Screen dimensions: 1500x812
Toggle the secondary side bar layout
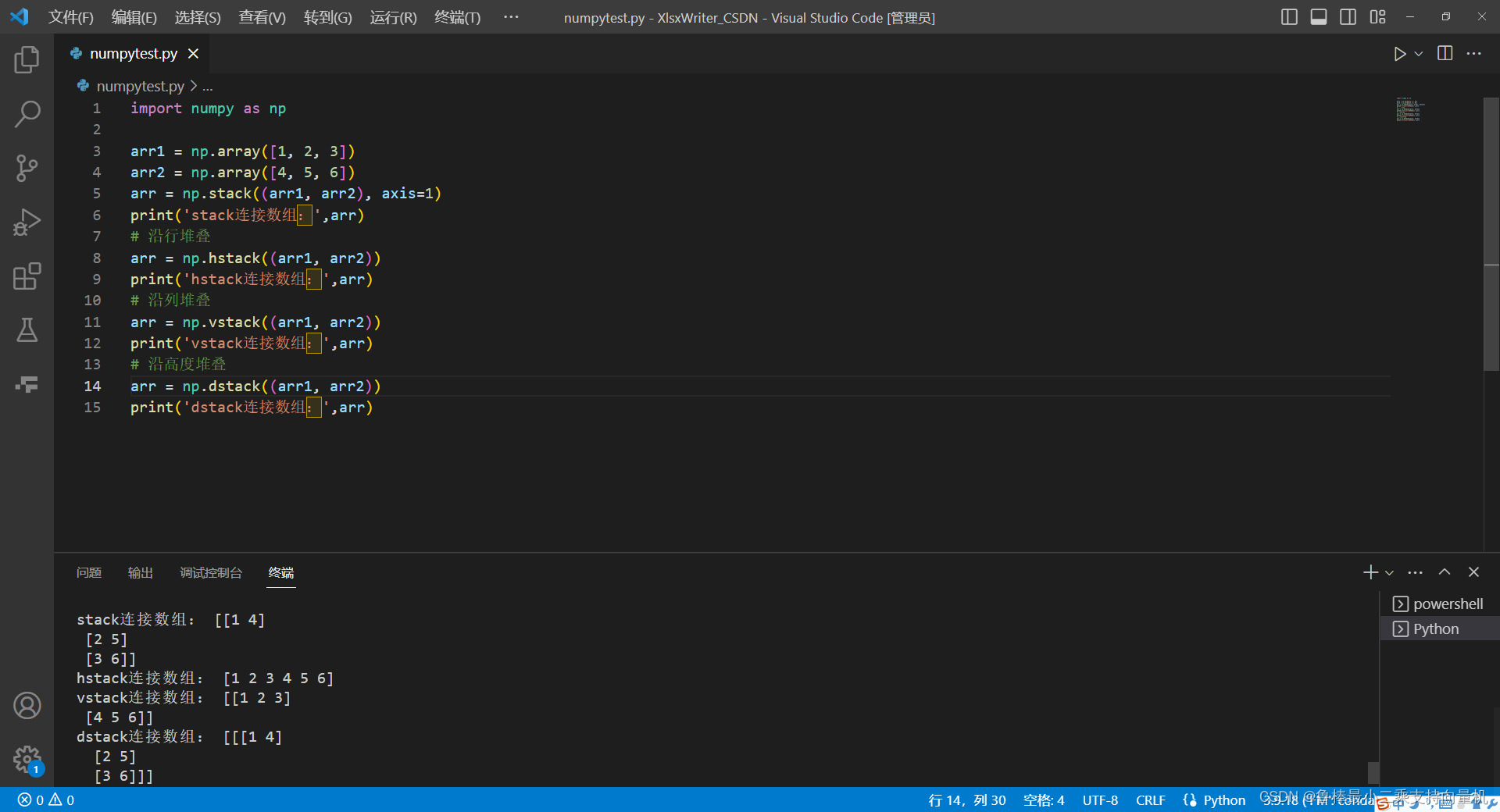(x=1348, y=17)
